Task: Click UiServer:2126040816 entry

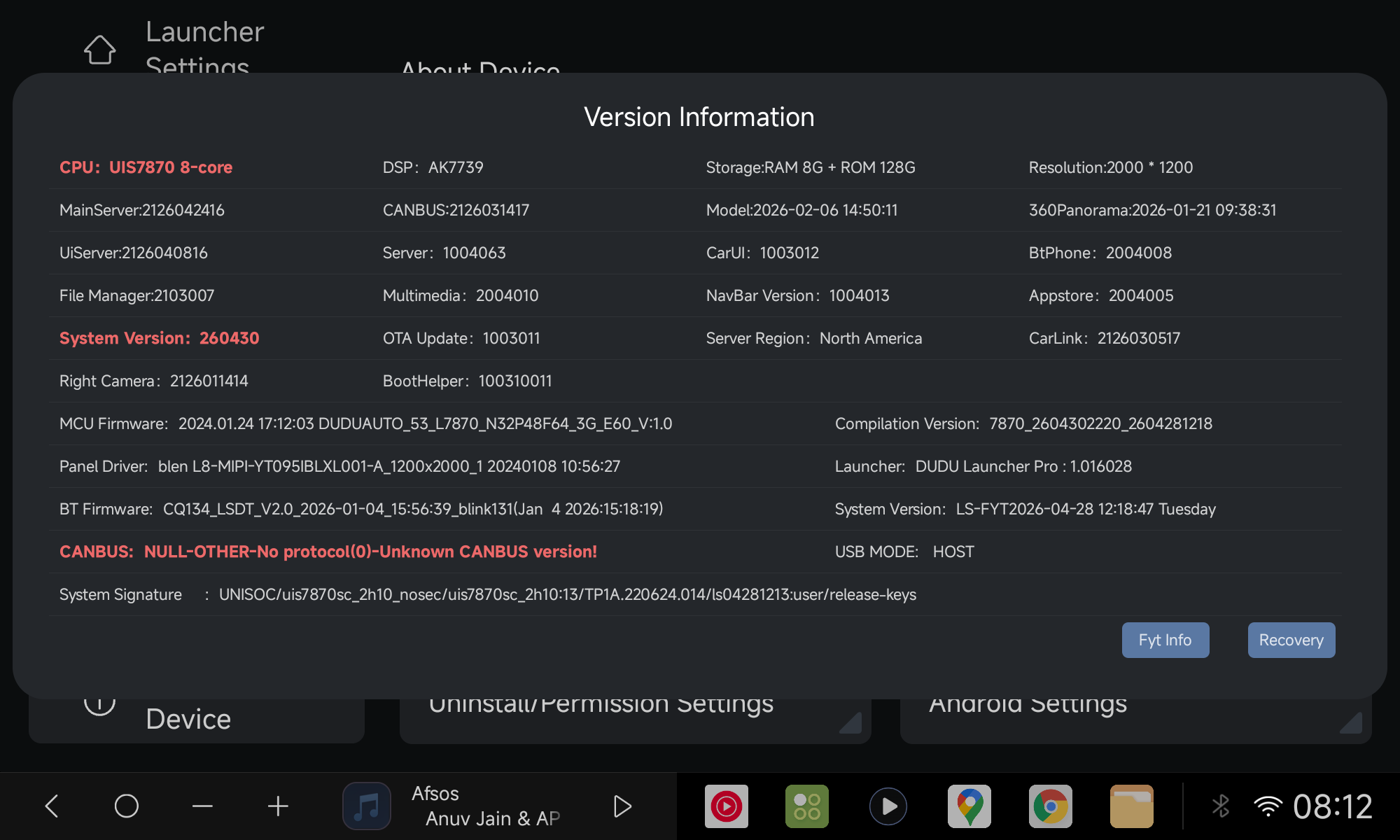Action: [x=134, y=253]
